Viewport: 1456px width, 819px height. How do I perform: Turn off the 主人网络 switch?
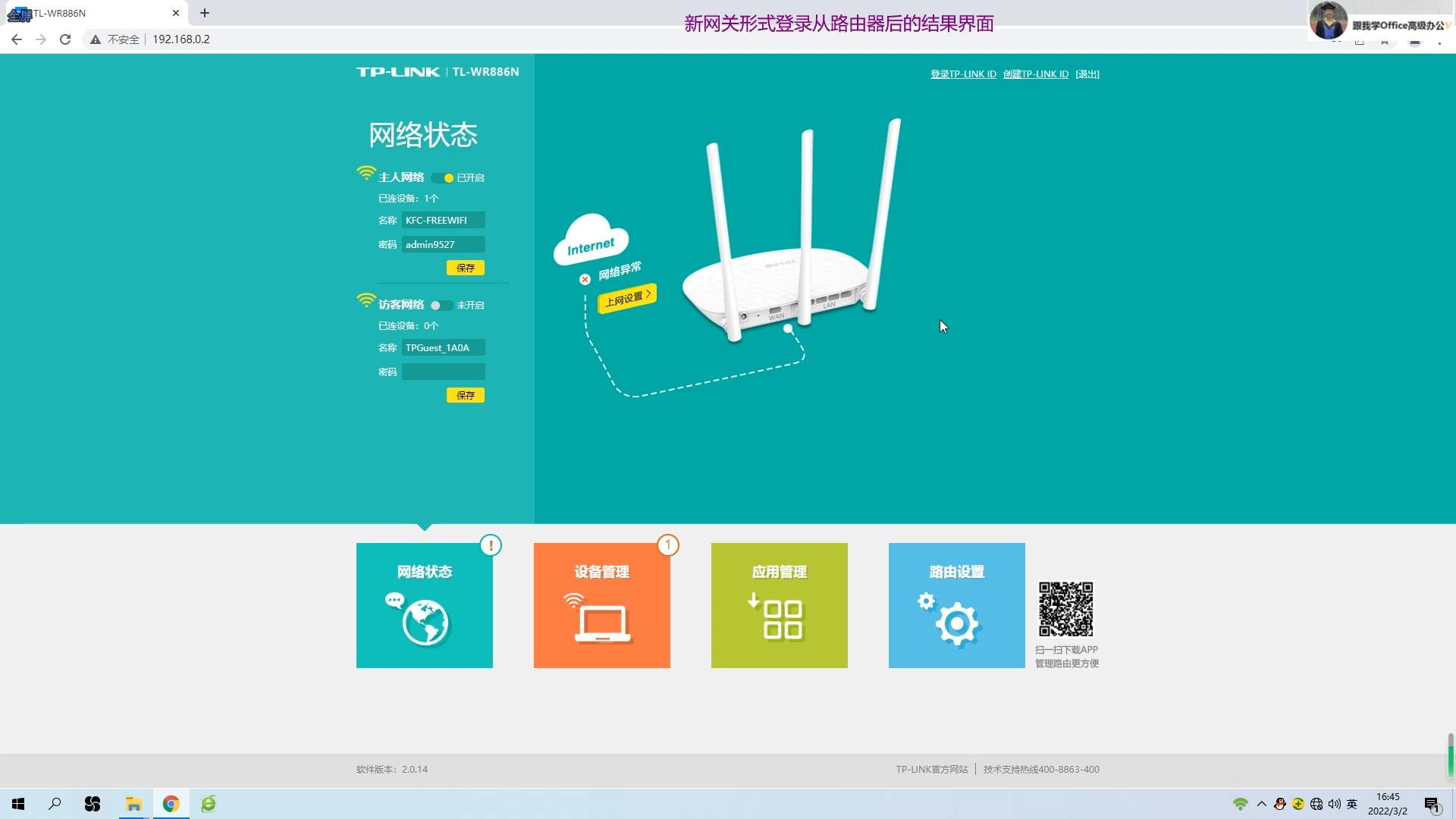[x=442, y=177]
